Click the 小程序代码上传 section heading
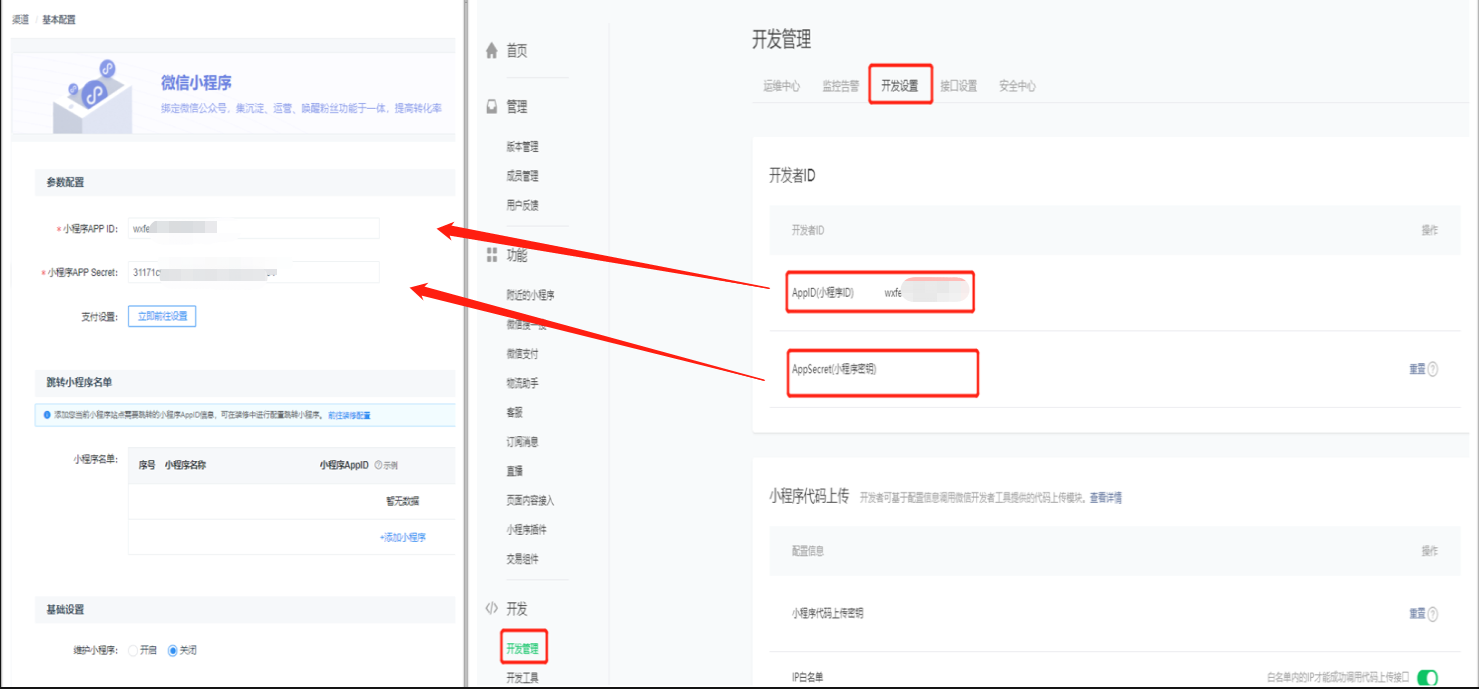This screenshot has height=689, width=1479. click(809, 495)
